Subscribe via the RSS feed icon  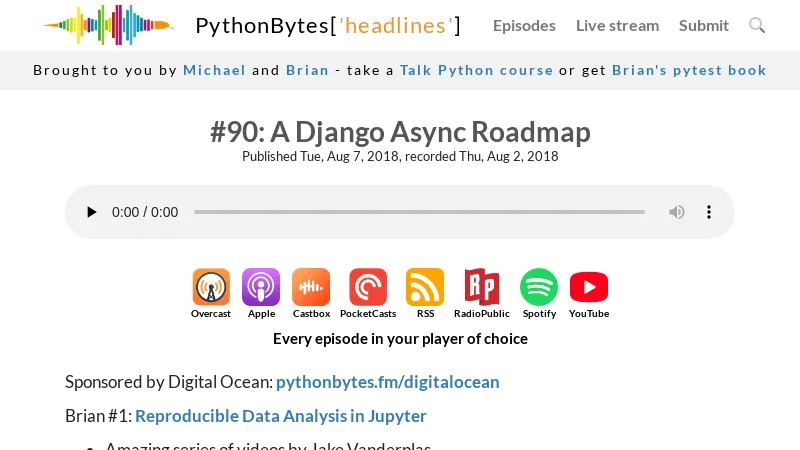tap(425, 287)
